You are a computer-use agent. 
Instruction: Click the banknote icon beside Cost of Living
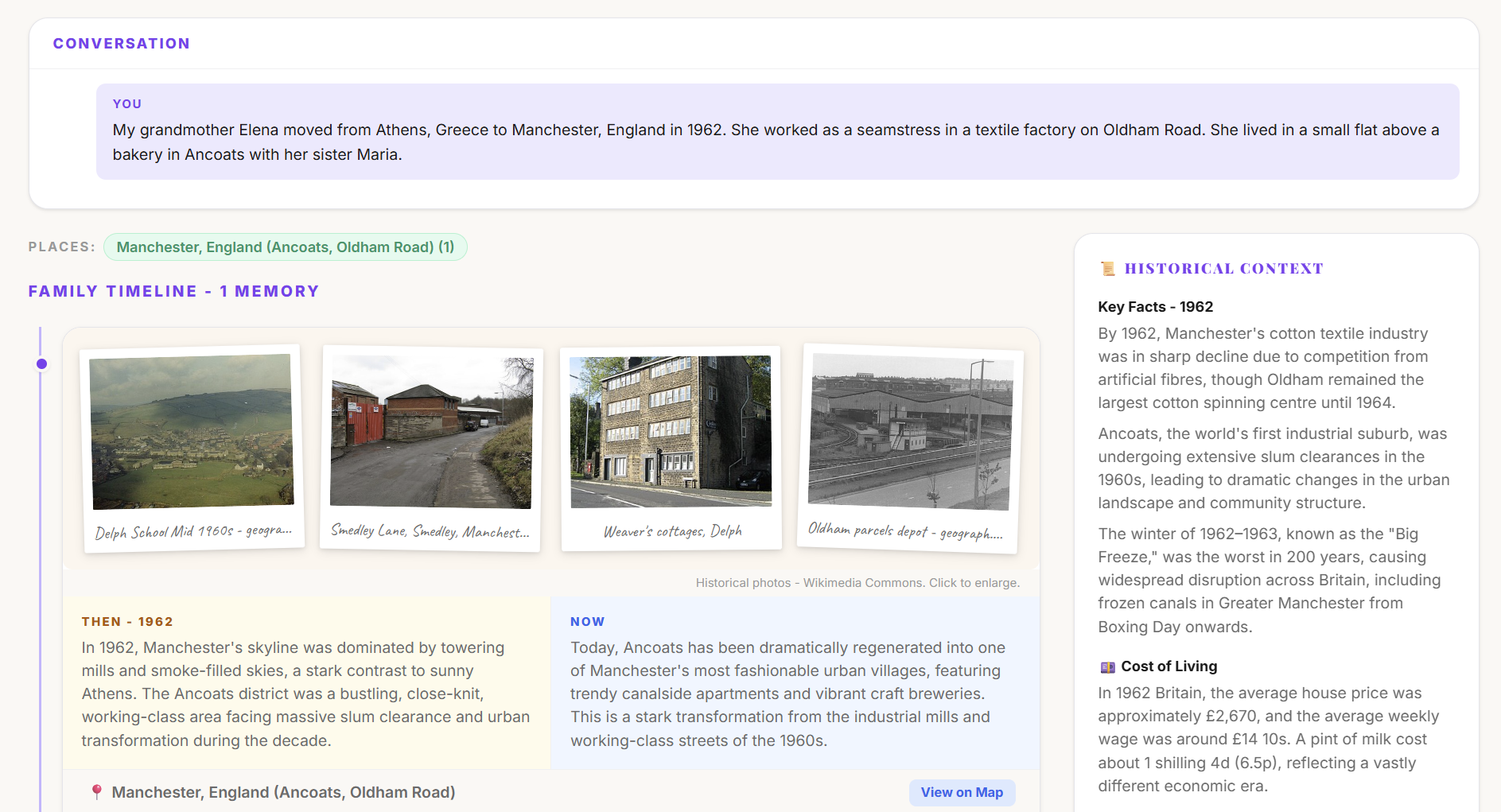(1107, 666)
